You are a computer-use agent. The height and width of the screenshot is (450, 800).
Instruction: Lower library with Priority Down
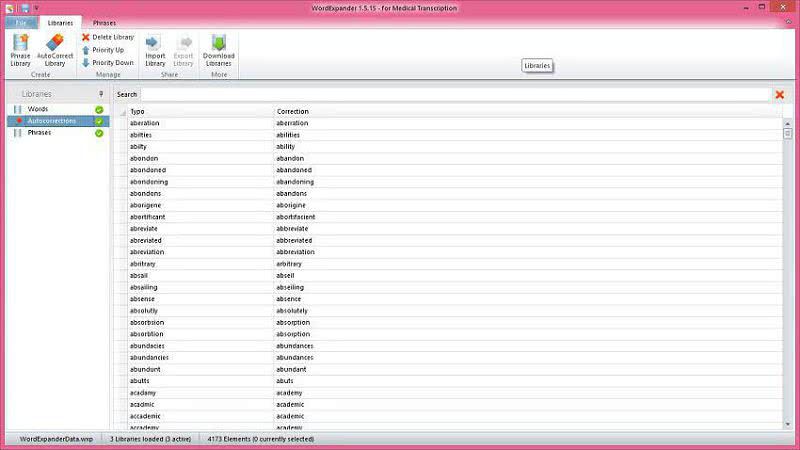pyautogui.click(x=107, y=63)
